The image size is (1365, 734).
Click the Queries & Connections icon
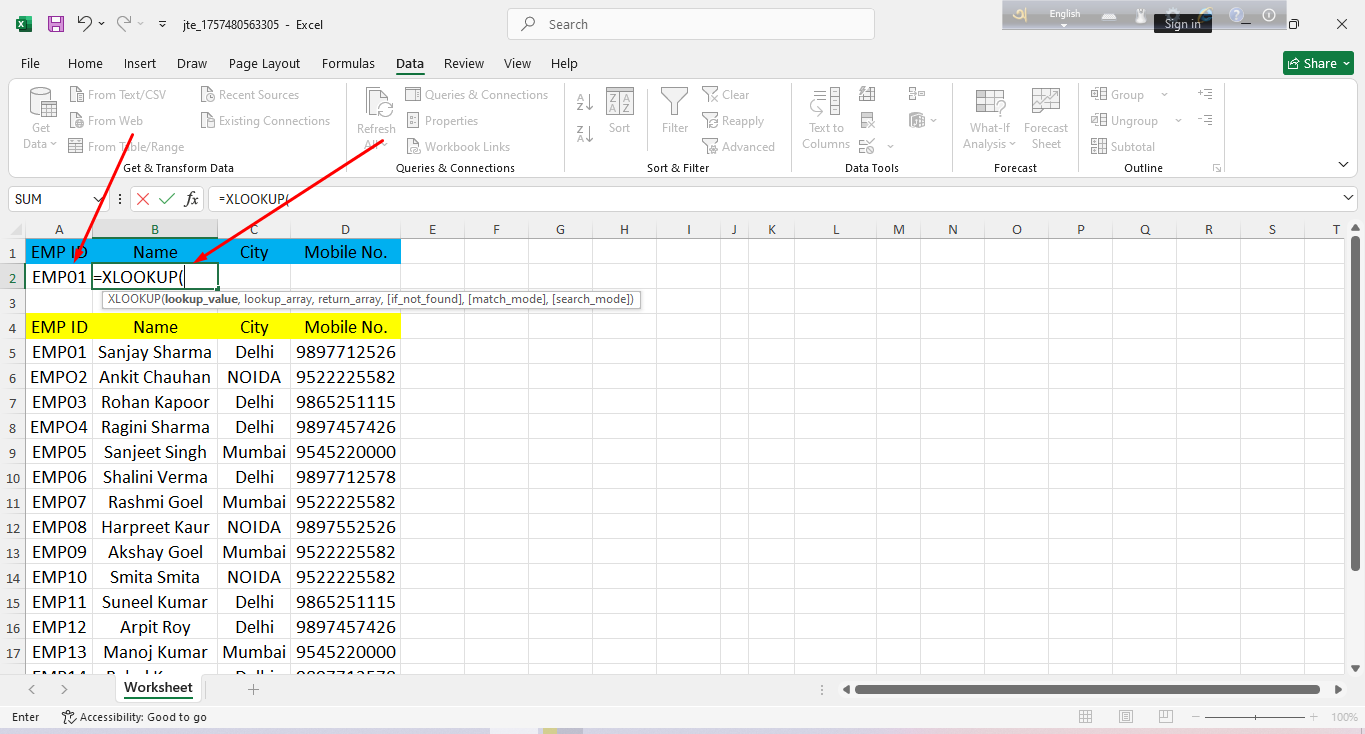pyautogui.click(x=478, y=94)
